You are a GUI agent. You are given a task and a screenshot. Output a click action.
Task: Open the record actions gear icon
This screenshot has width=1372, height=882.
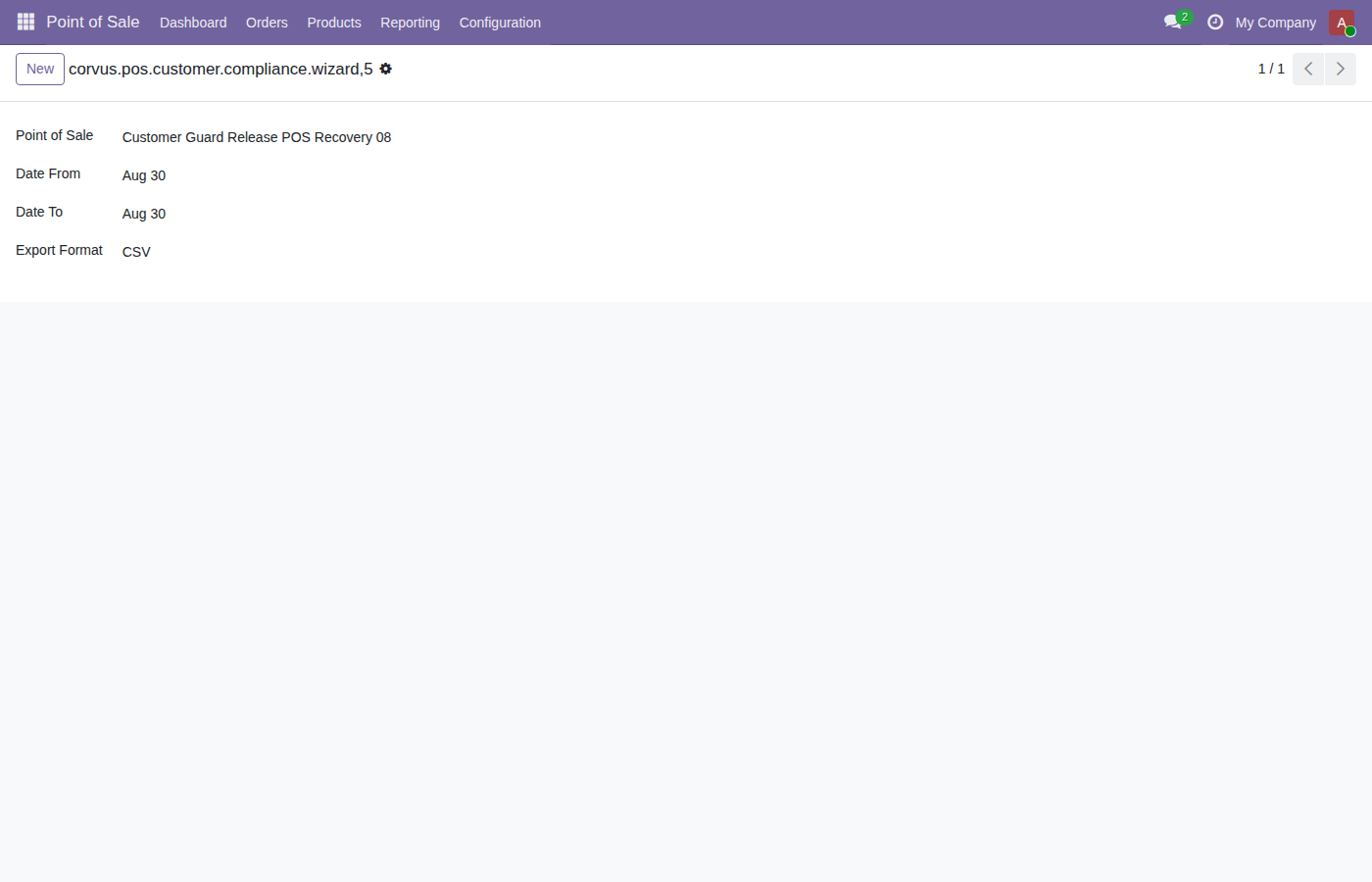pos(386,69)
